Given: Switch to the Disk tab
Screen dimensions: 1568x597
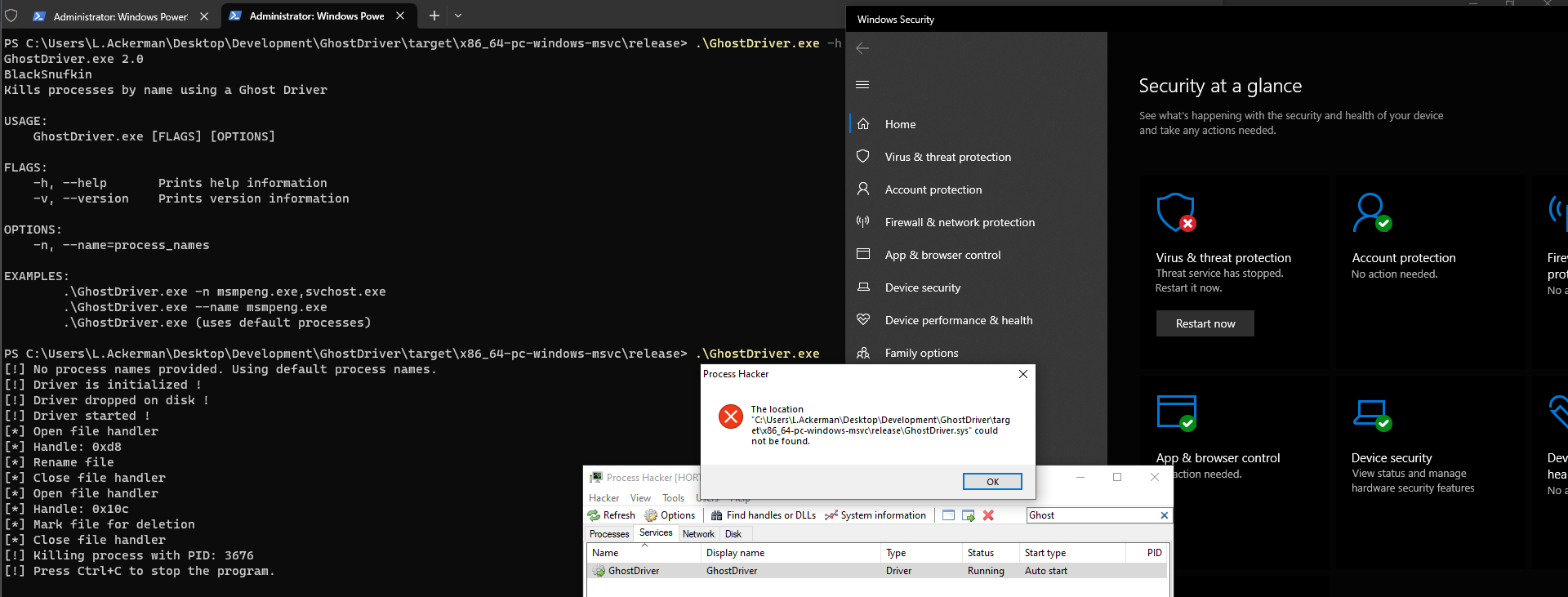Looking at the screenshot, I should [x=733, y=534].
